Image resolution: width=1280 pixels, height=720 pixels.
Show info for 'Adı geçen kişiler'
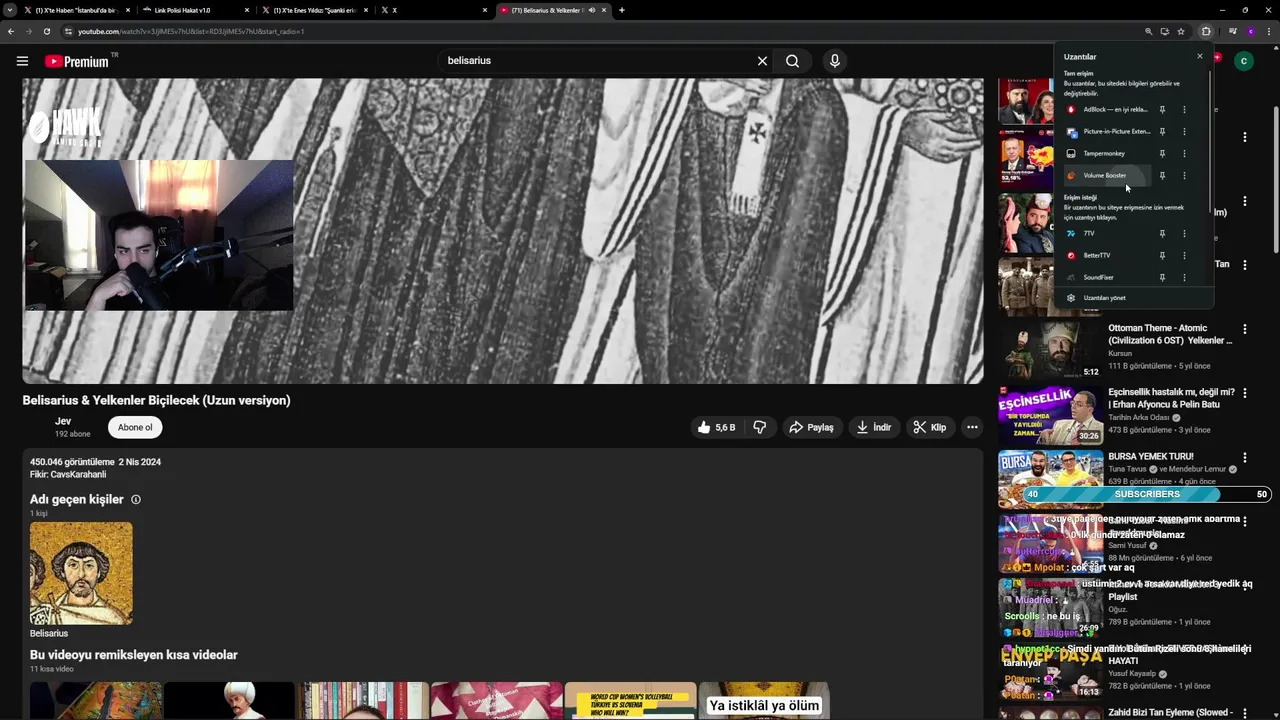(136, 499)
